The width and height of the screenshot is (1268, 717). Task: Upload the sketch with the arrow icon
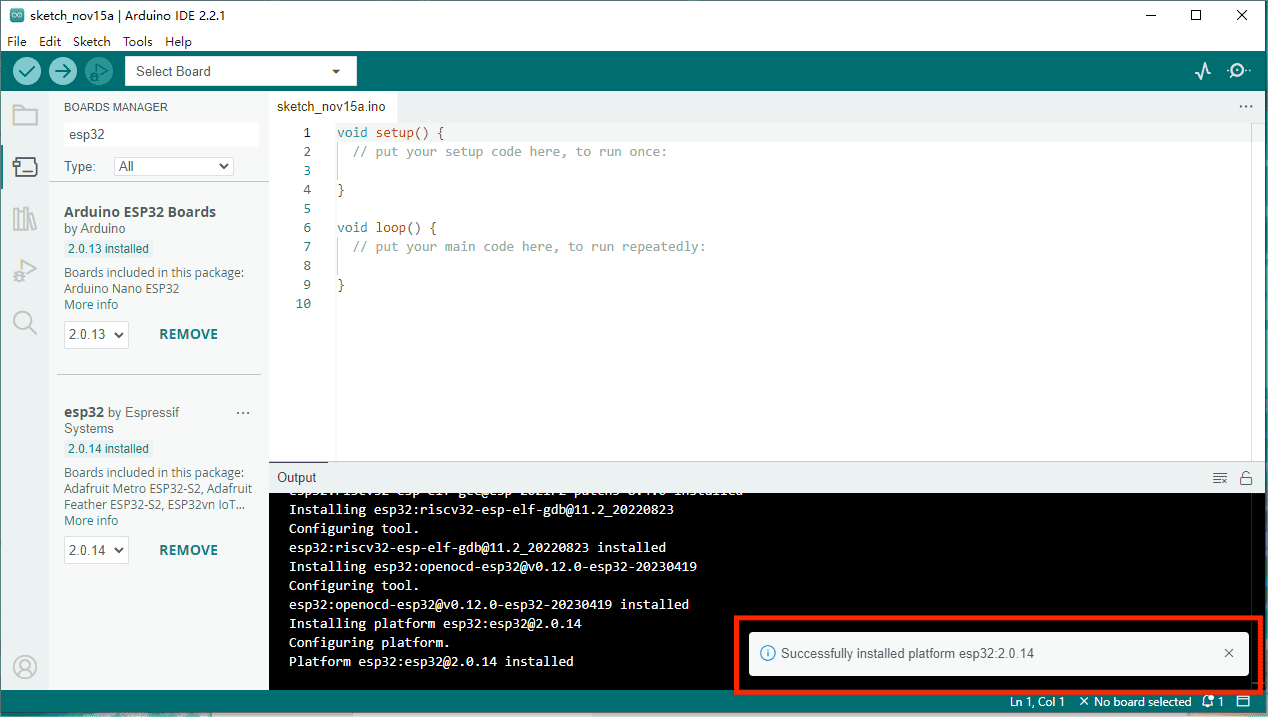pos(62,70)
